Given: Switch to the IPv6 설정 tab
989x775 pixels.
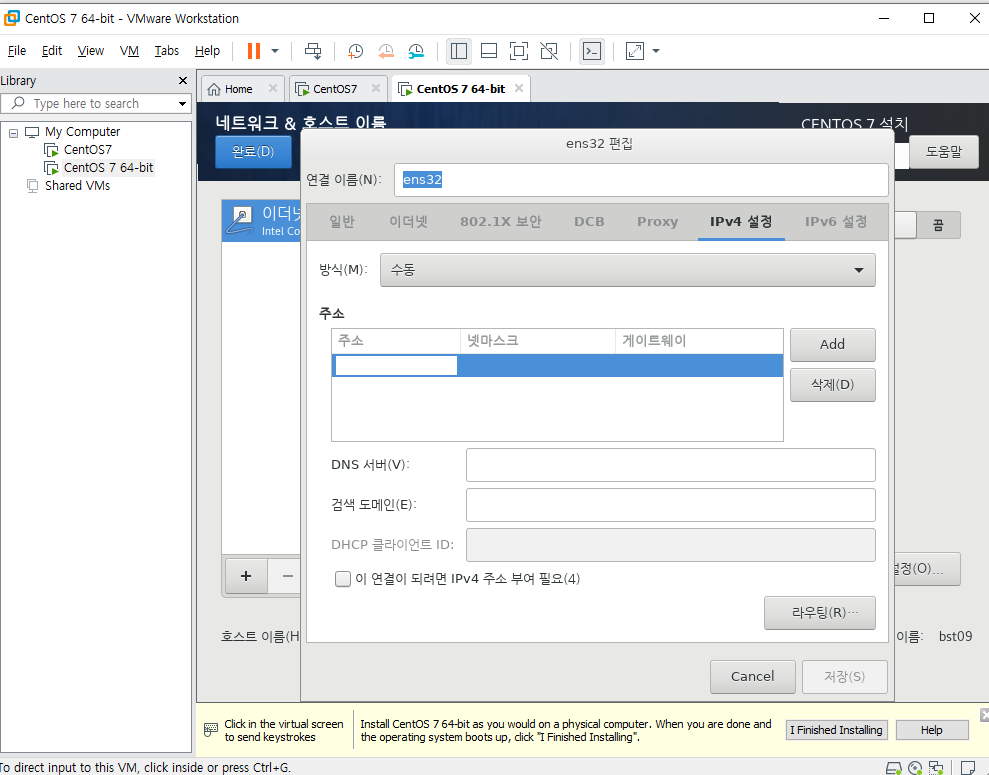Looking at the screenshot, I should 836,221.
